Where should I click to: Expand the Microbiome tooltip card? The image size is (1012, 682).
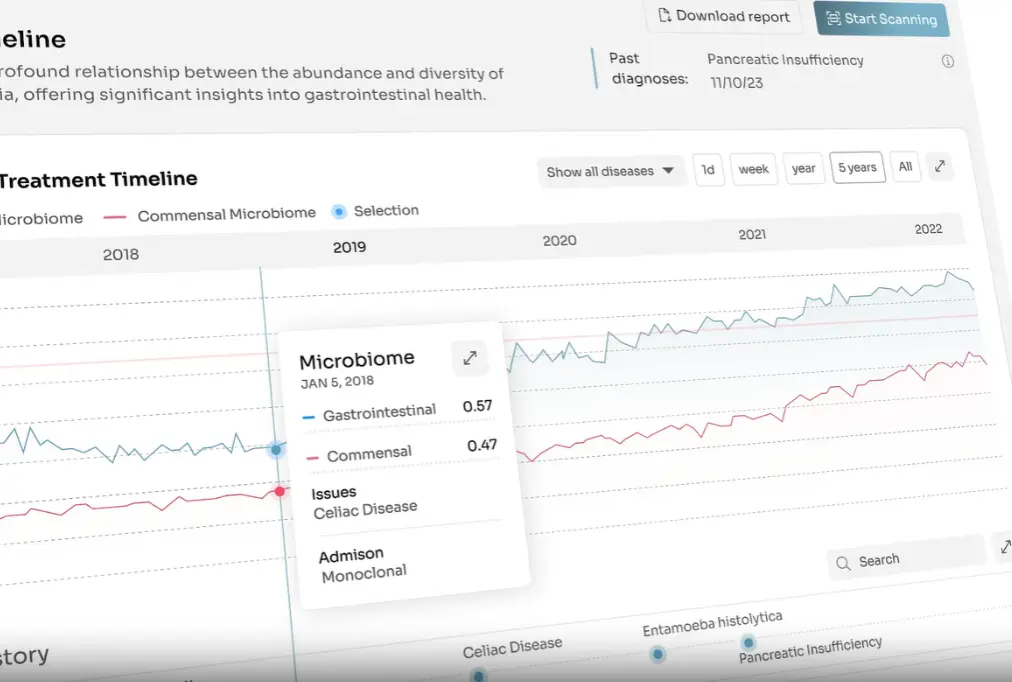pyautogui.click(x=470, y=357)
